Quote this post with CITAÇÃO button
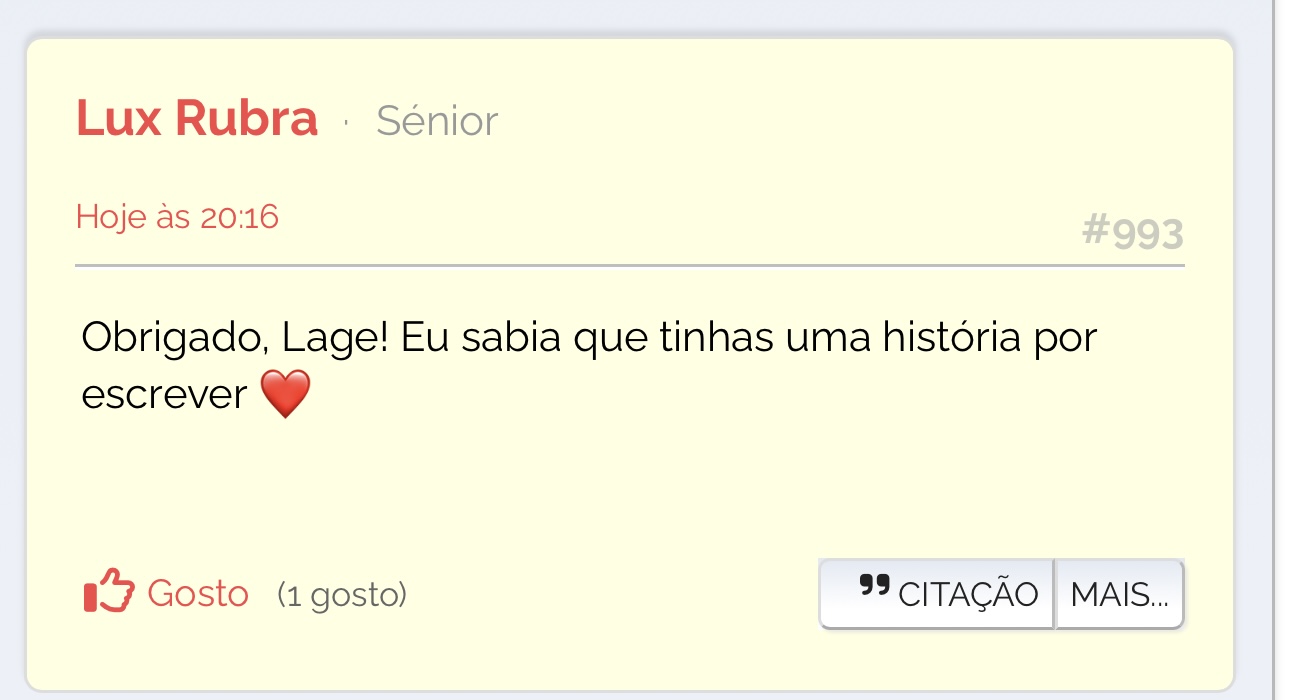The height and width of the screenshot is (700, 1290). click(936, 594)
